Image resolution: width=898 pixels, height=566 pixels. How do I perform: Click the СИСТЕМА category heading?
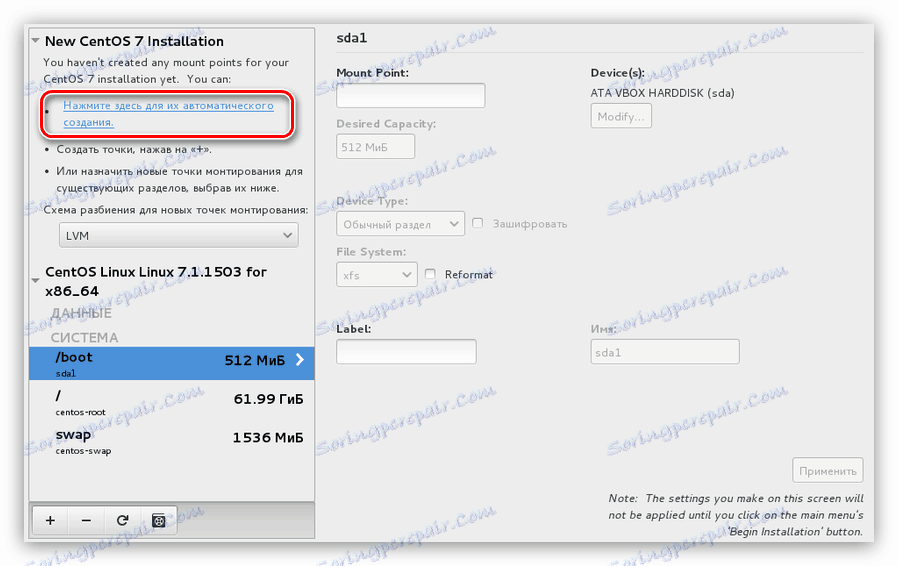[x=84, y=337]
